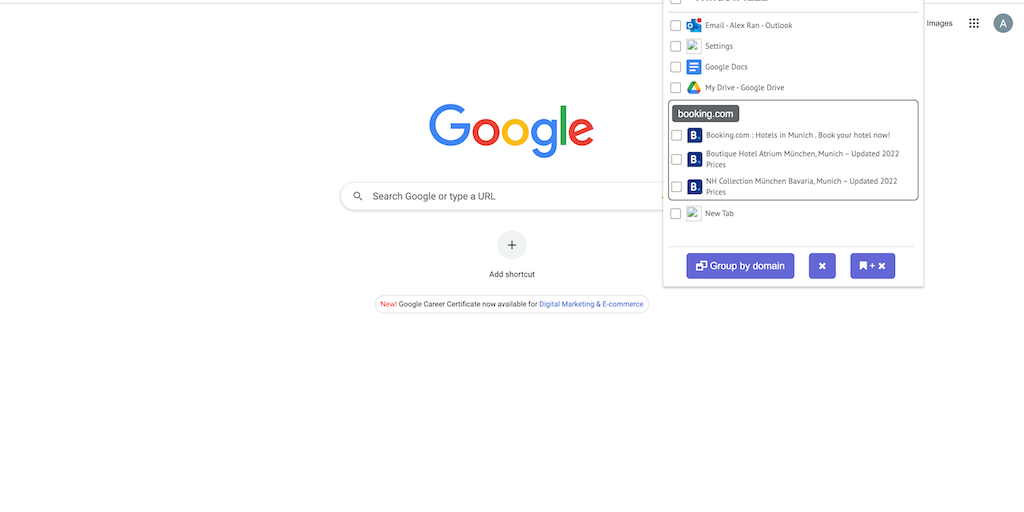1024x512 pixels.
Task: Click the Group by domain button
Action: click(740, 266)
